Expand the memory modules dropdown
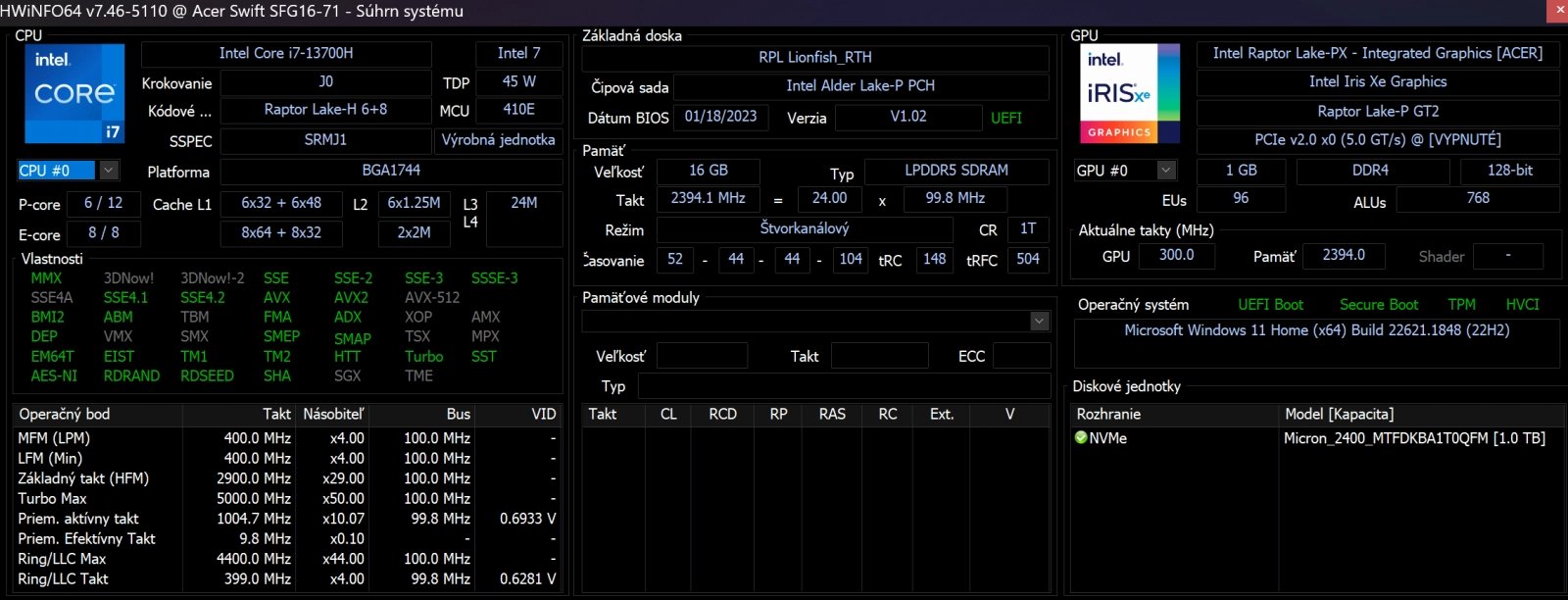 coord(1039,322)
